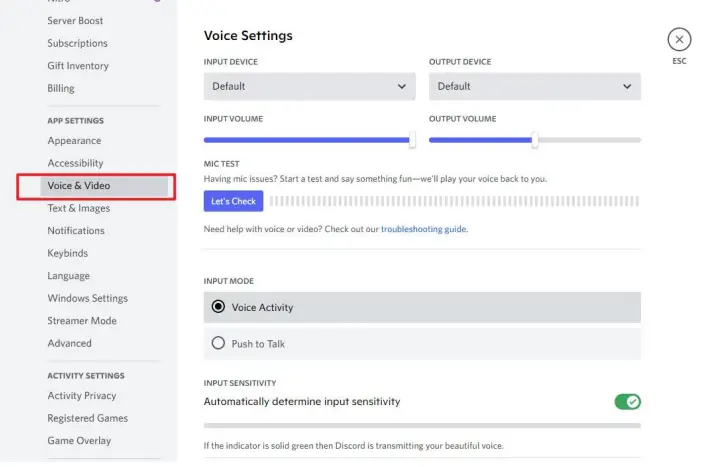The height and width of the screenshot is (467, 713).
Task: Open the Keybinds settings page
Action: pos(68,253)
